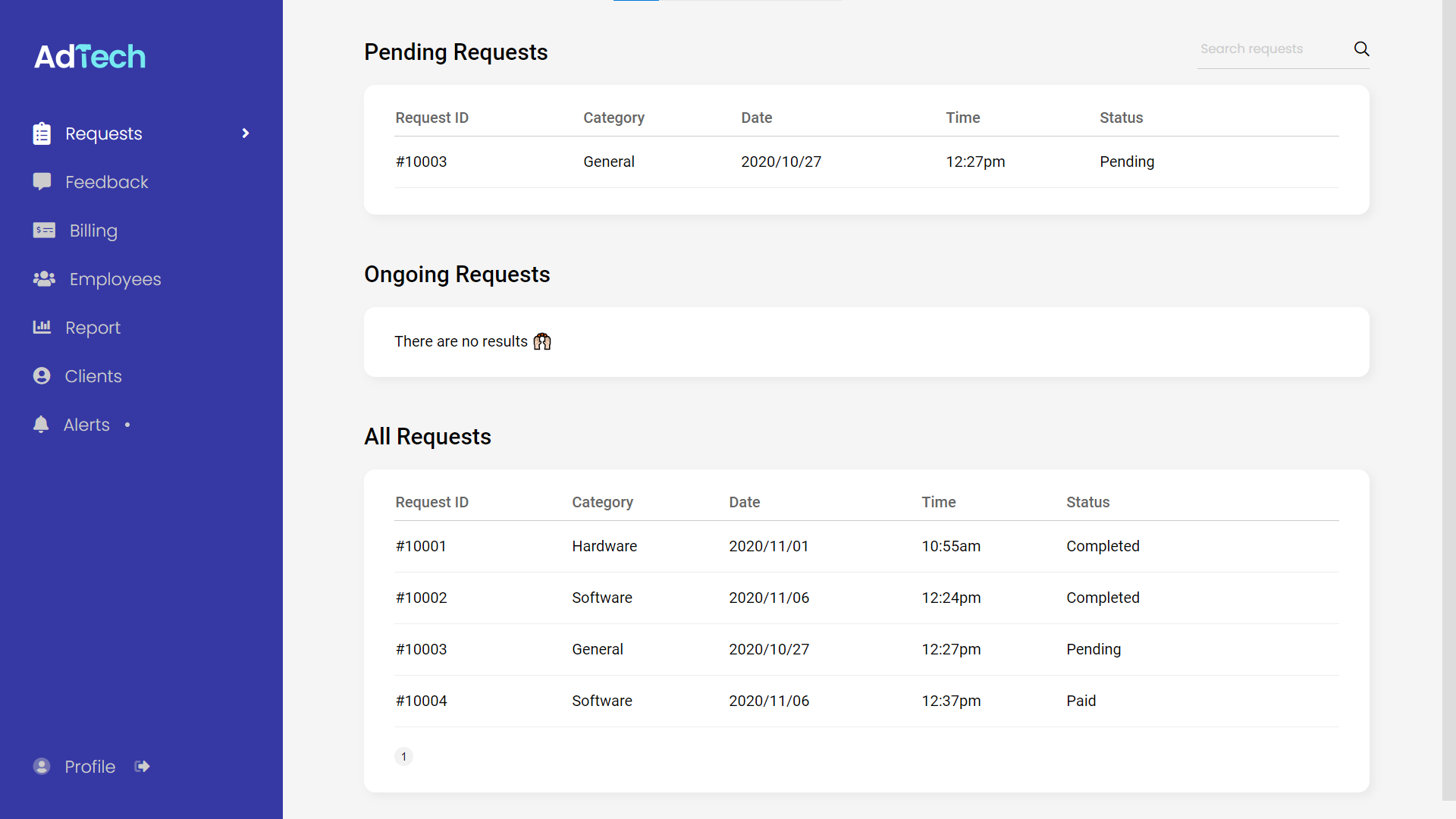Open pending request #10003 row
This screenshot has width=1456, height=819.
pyautogui.click(x=866, y=162)
